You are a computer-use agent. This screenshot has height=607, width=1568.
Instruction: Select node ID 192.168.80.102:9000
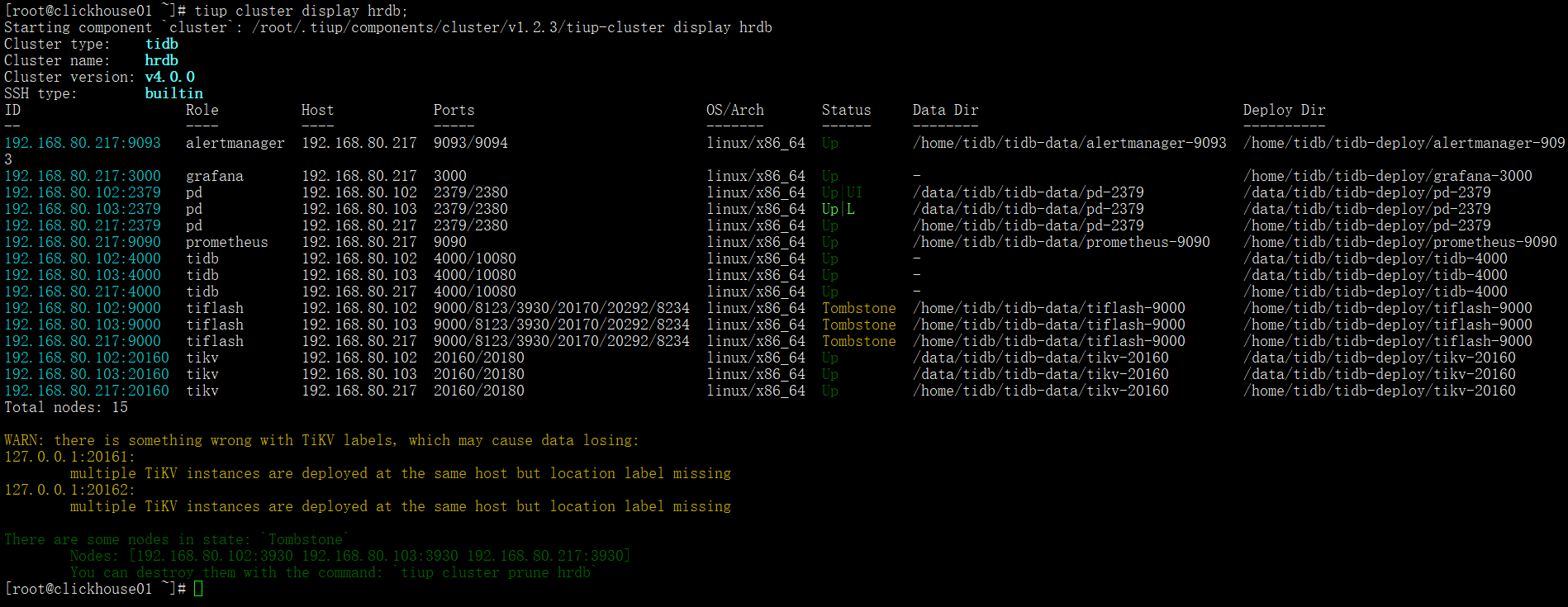click(83, 308)
